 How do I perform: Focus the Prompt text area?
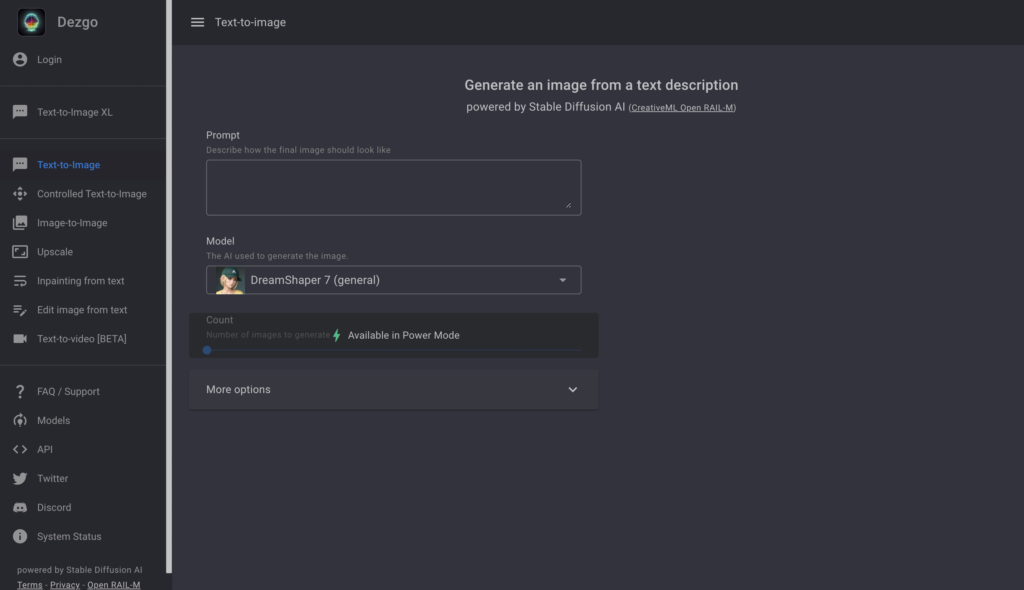(394, 188)
